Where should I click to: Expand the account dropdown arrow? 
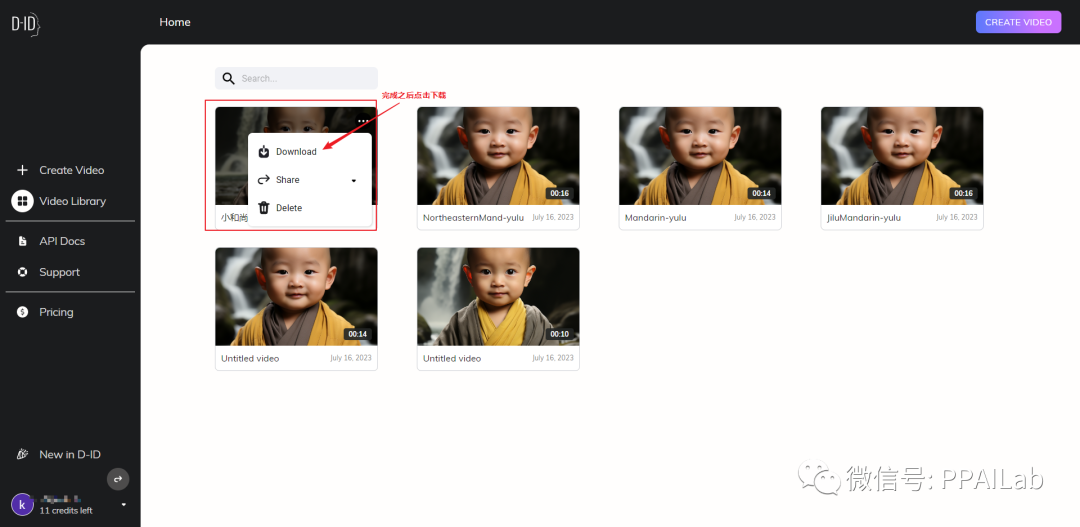124,504
